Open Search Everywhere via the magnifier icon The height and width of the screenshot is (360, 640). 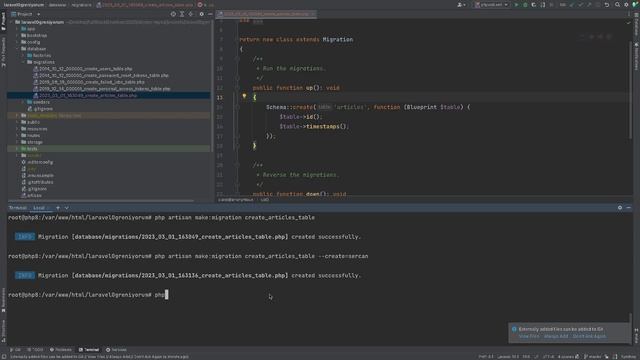(x=617, y=4)
